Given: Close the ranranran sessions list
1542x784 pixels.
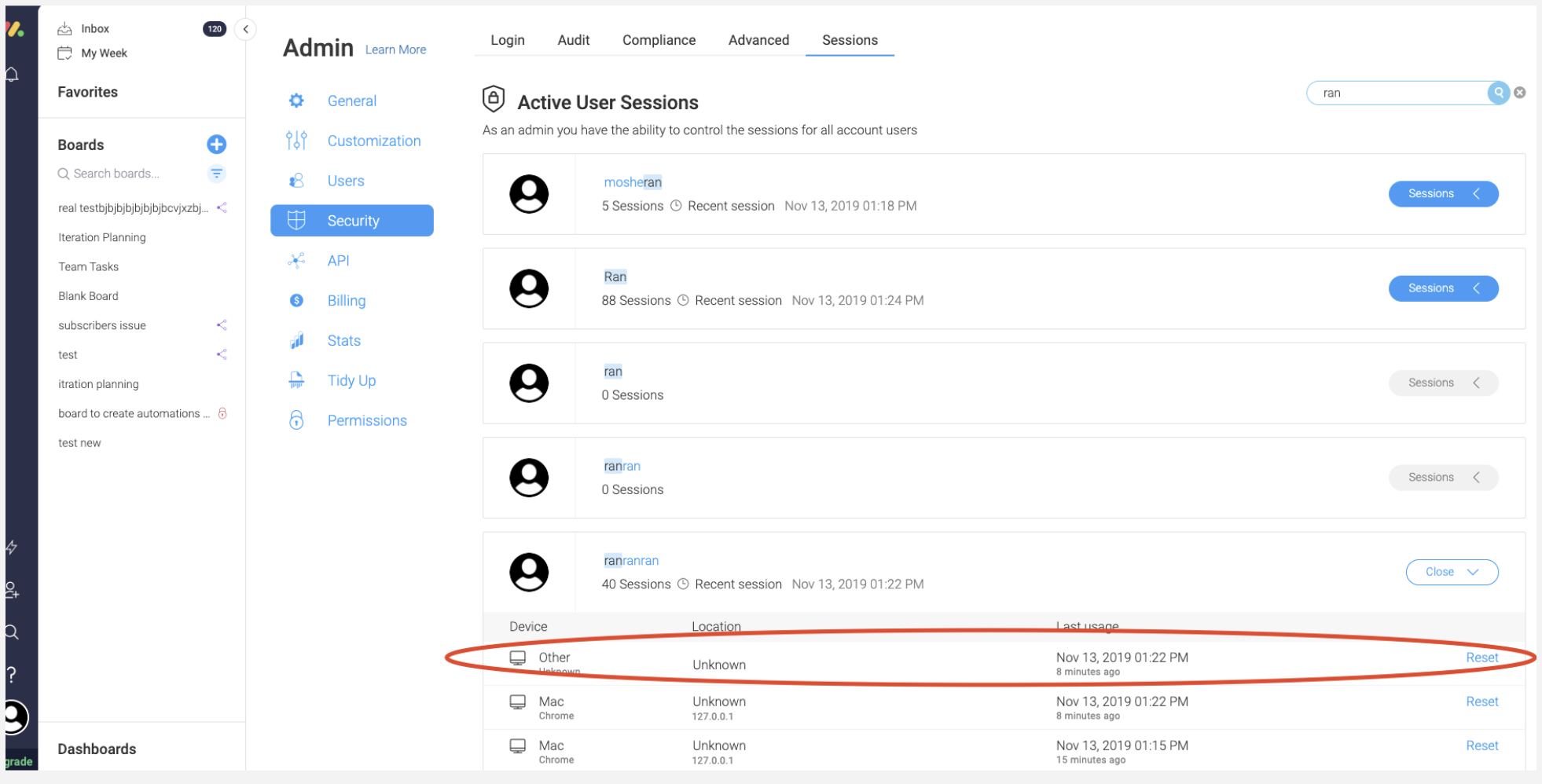Looking at the screenshot, I should [x=1451, y=572].
